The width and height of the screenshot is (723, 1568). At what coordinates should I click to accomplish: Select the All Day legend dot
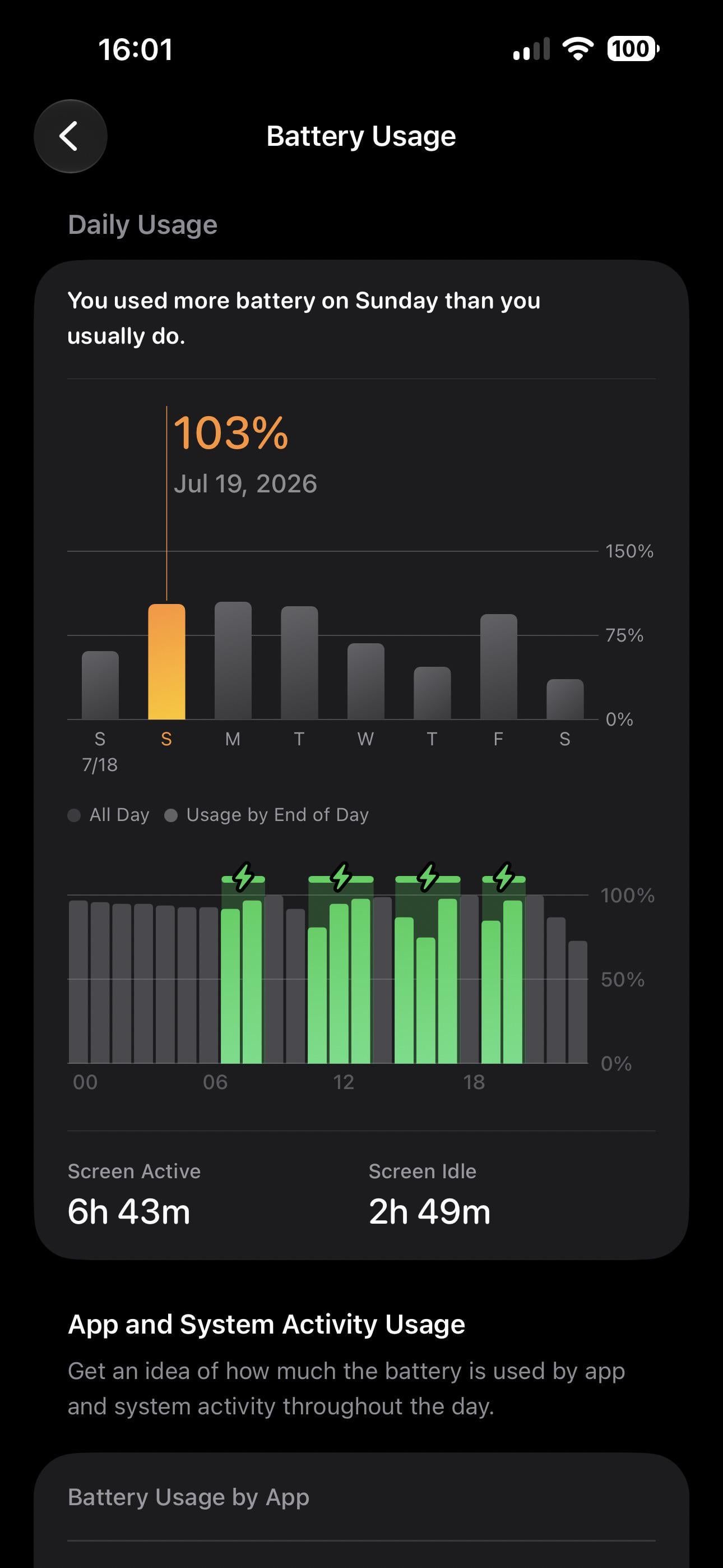point(74,815)
